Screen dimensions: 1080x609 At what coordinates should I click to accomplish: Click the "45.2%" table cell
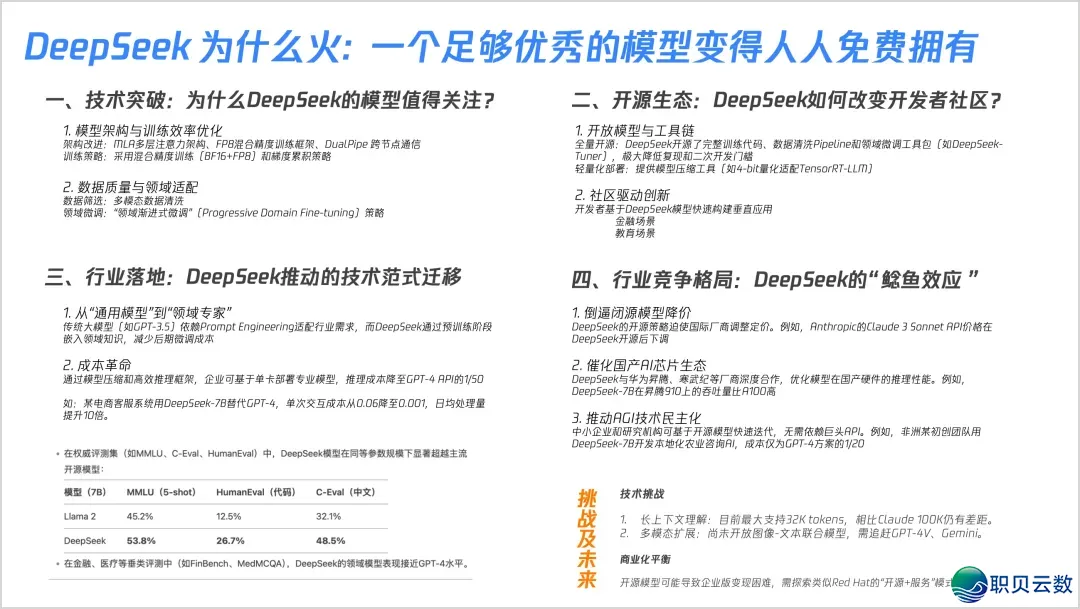pyautogui.click(x=140, y=516)
